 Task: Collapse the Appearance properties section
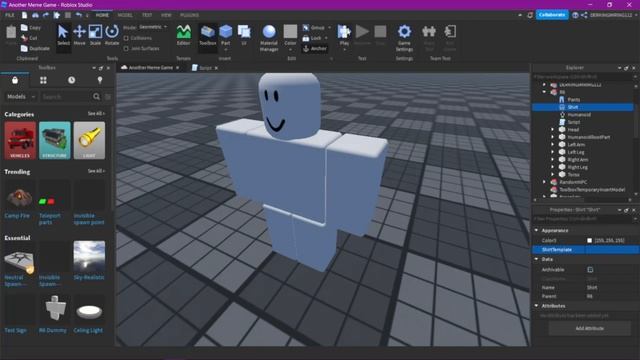[x=536, y=230]
